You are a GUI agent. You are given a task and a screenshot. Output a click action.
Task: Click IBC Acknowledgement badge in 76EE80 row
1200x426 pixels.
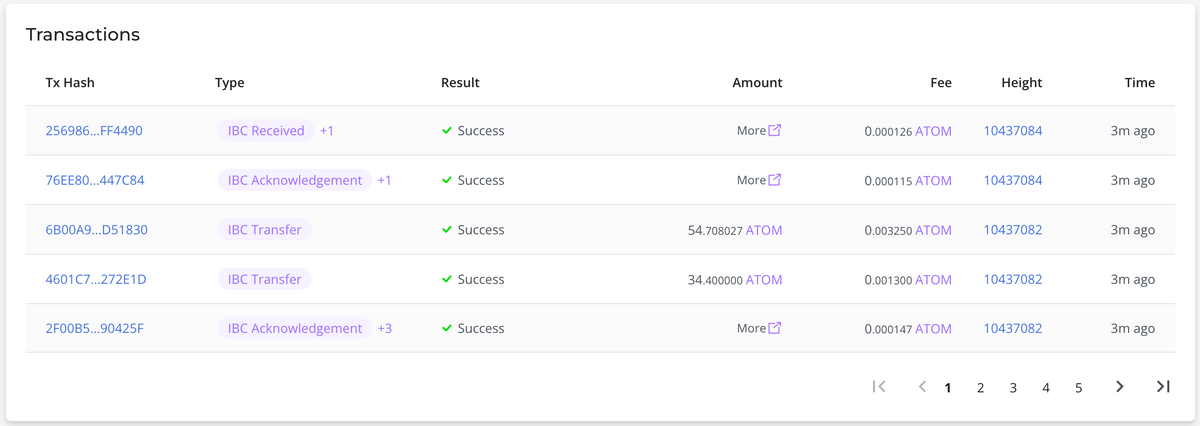tap(295, 180)
